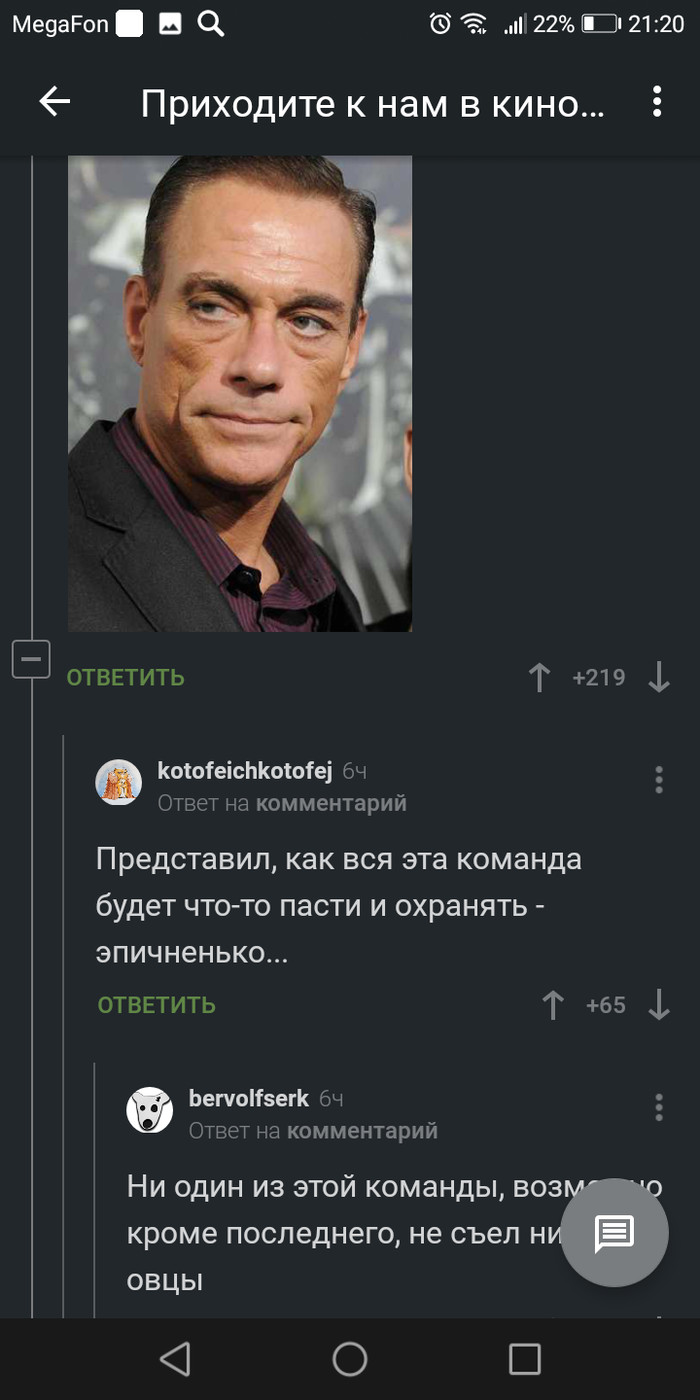Reply to kotofeichkotofej via ОТВЕТИТЬ
This screenshot has width=700, height=1400.
point(157,1005)
